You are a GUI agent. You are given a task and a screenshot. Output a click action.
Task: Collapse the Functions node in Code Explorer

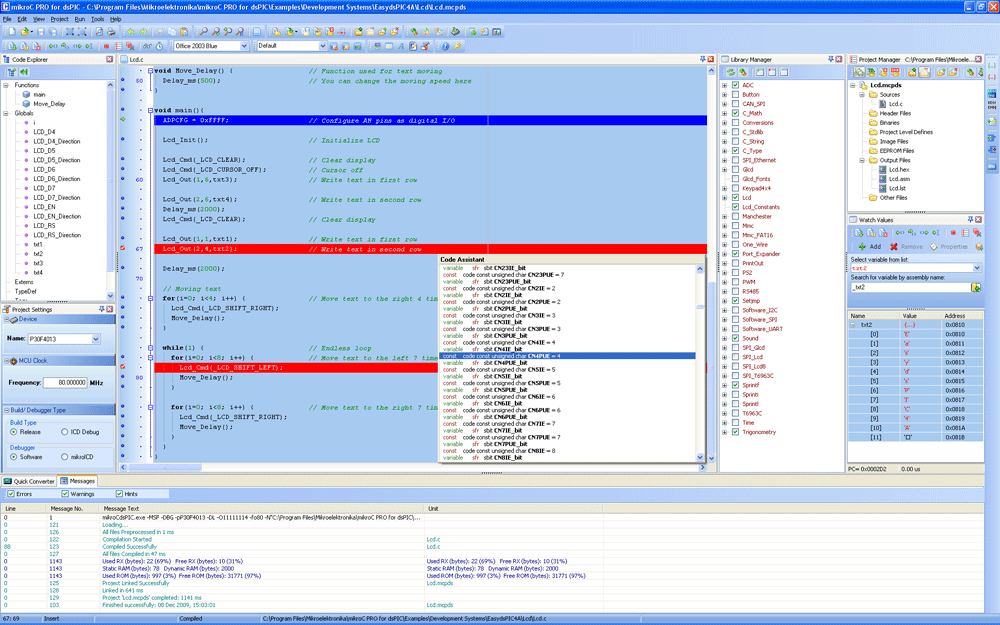6,85
